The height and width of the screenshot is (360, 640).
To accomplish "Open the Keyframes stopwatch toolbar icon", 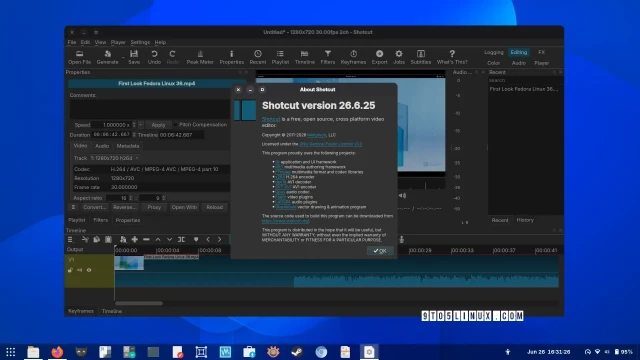I will coord(353,57).
